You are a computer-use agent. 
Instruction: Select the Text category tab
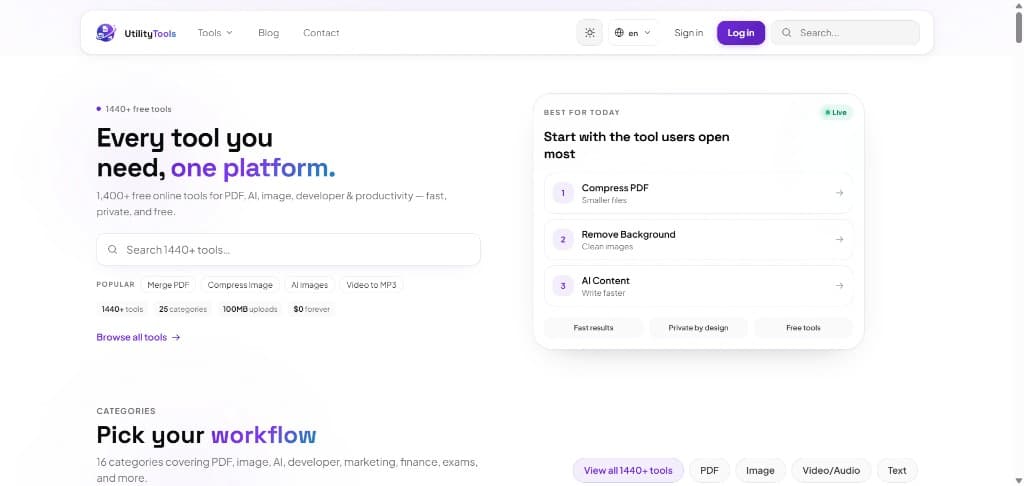tap(897, 470)
